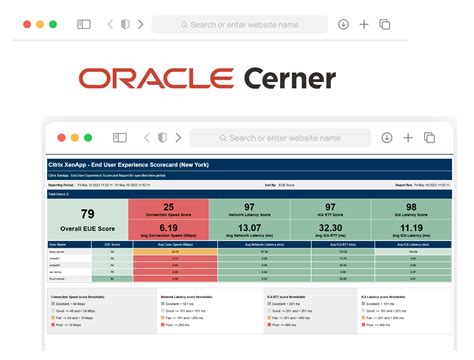
Task: Click the Avg ICA RTT (ms) column header
Action: pos(343,244)
